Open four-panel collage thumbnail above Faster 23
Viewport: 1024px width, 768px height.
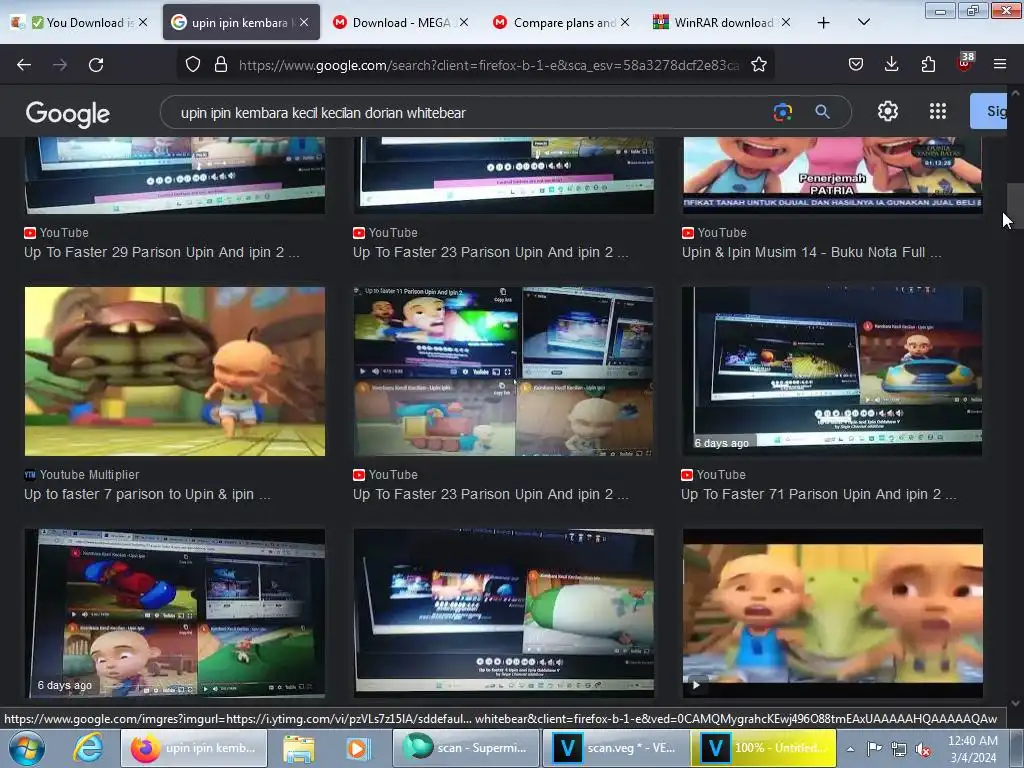(x=503, y=371)
